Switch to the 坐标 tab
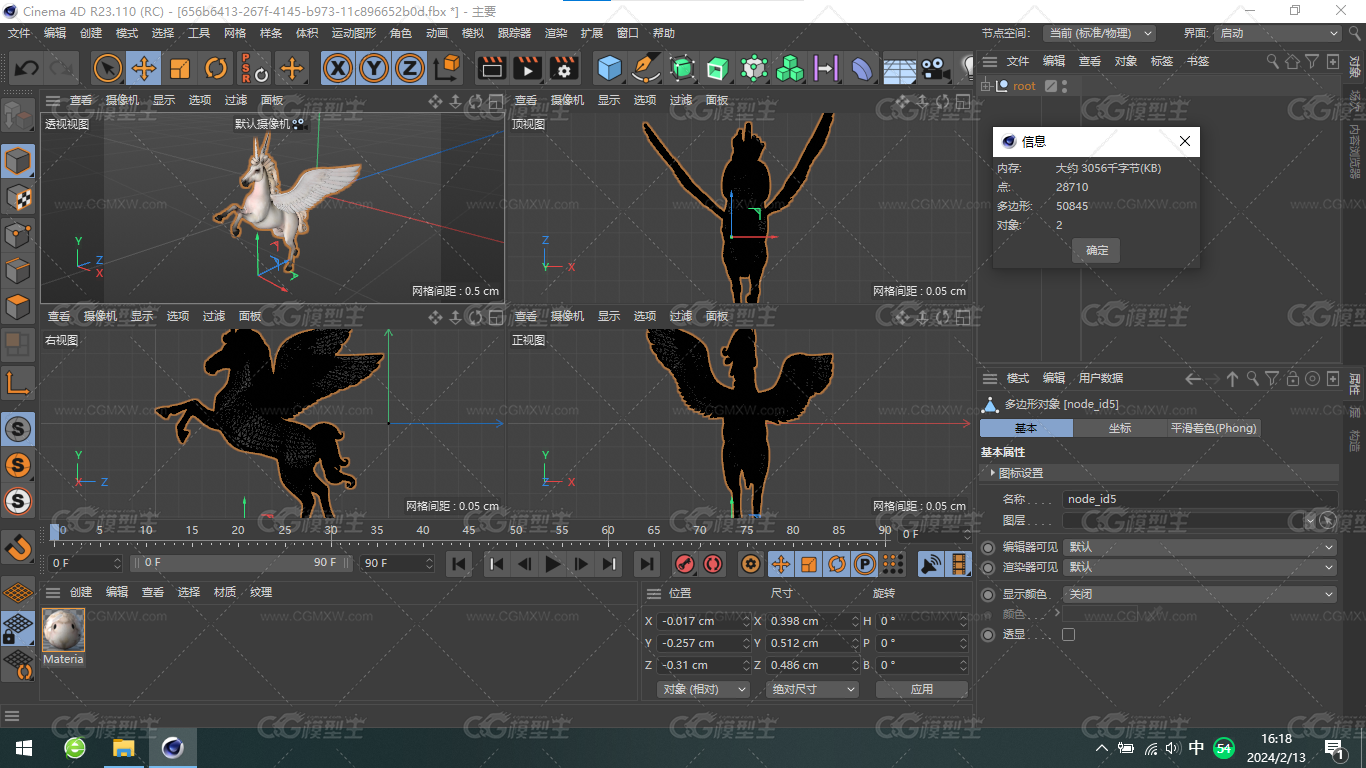The width and height of the screenshot is (1366, 768). pyautogui.click(x=1119, y=428)
